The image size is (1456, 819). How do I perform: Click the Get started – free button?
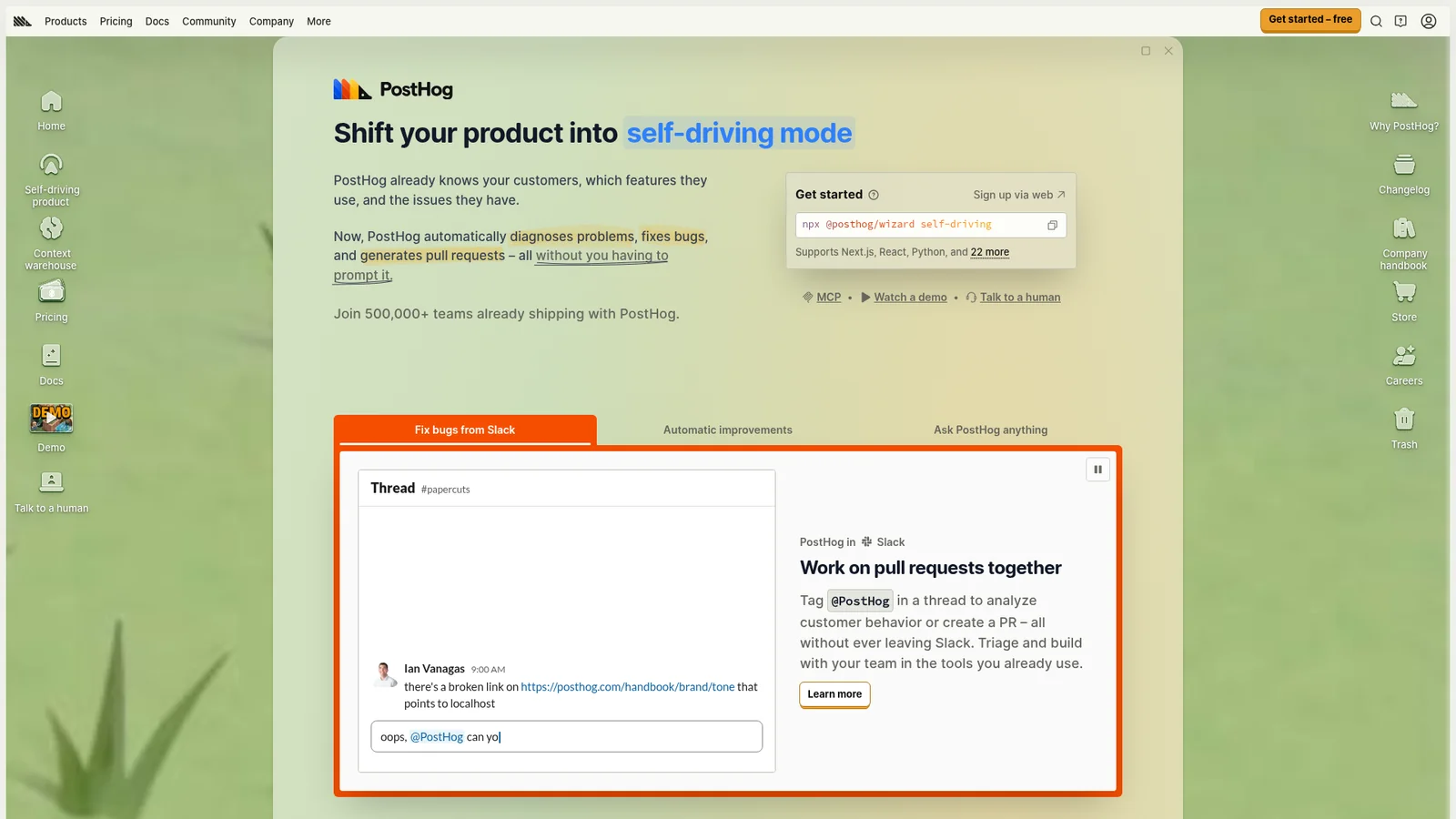tap(1310, 20)
